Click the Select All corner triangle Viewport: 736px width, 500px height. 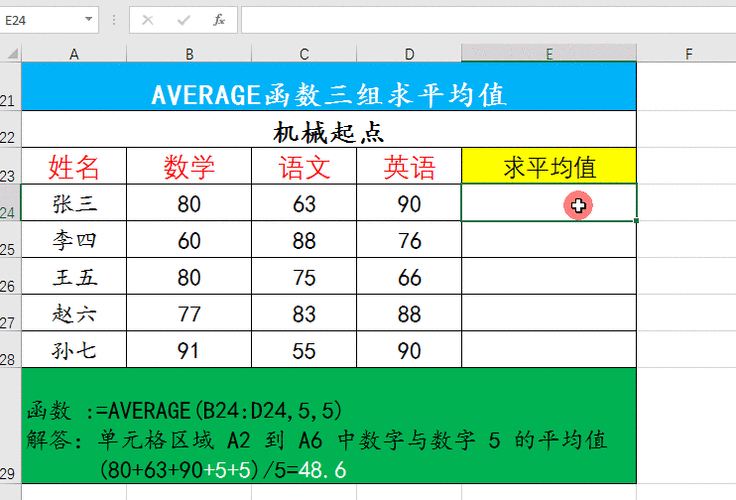(x=12, y=53)
